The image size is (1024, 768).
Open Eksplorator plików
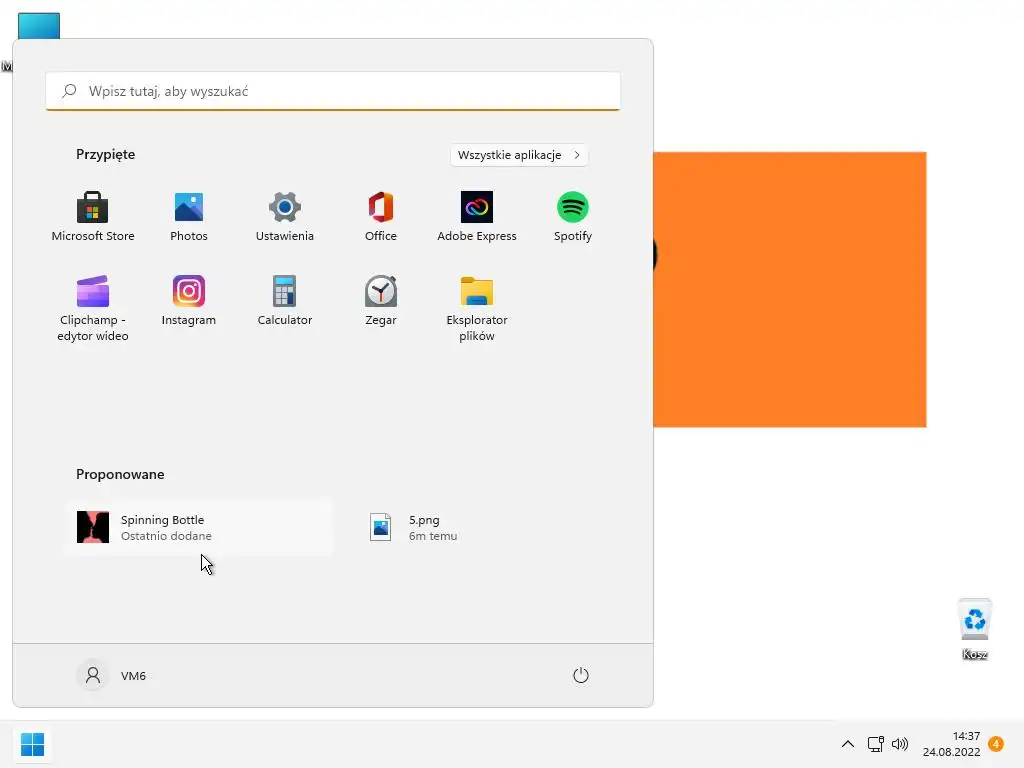click(477, 309)
